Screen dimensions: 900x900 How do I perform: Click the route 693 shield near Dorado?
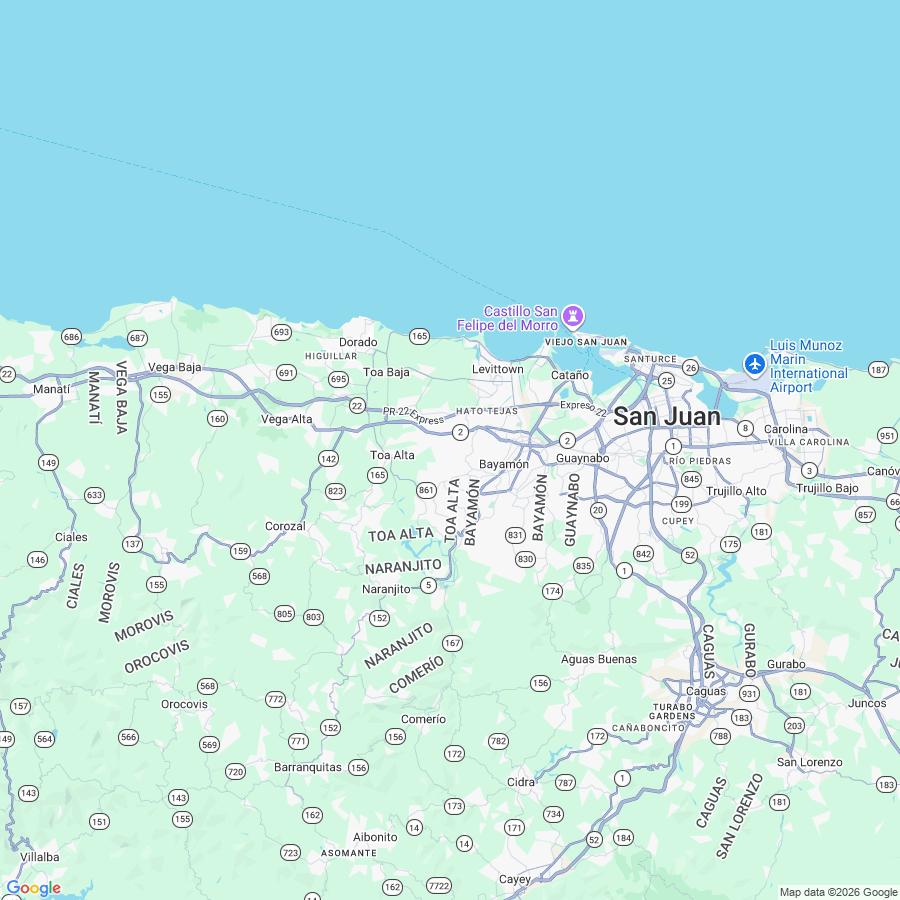[281, 332]
